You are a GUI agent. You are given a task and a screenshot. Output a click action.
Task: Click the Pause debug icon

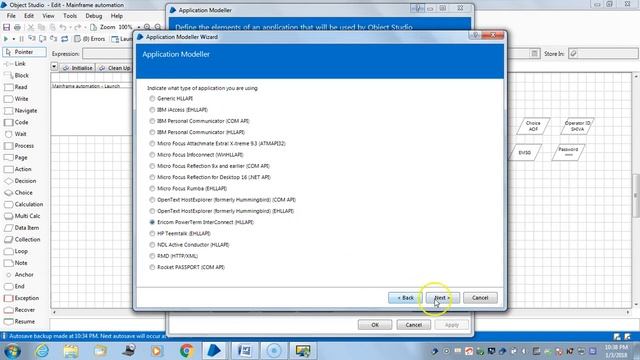(22, 39)
